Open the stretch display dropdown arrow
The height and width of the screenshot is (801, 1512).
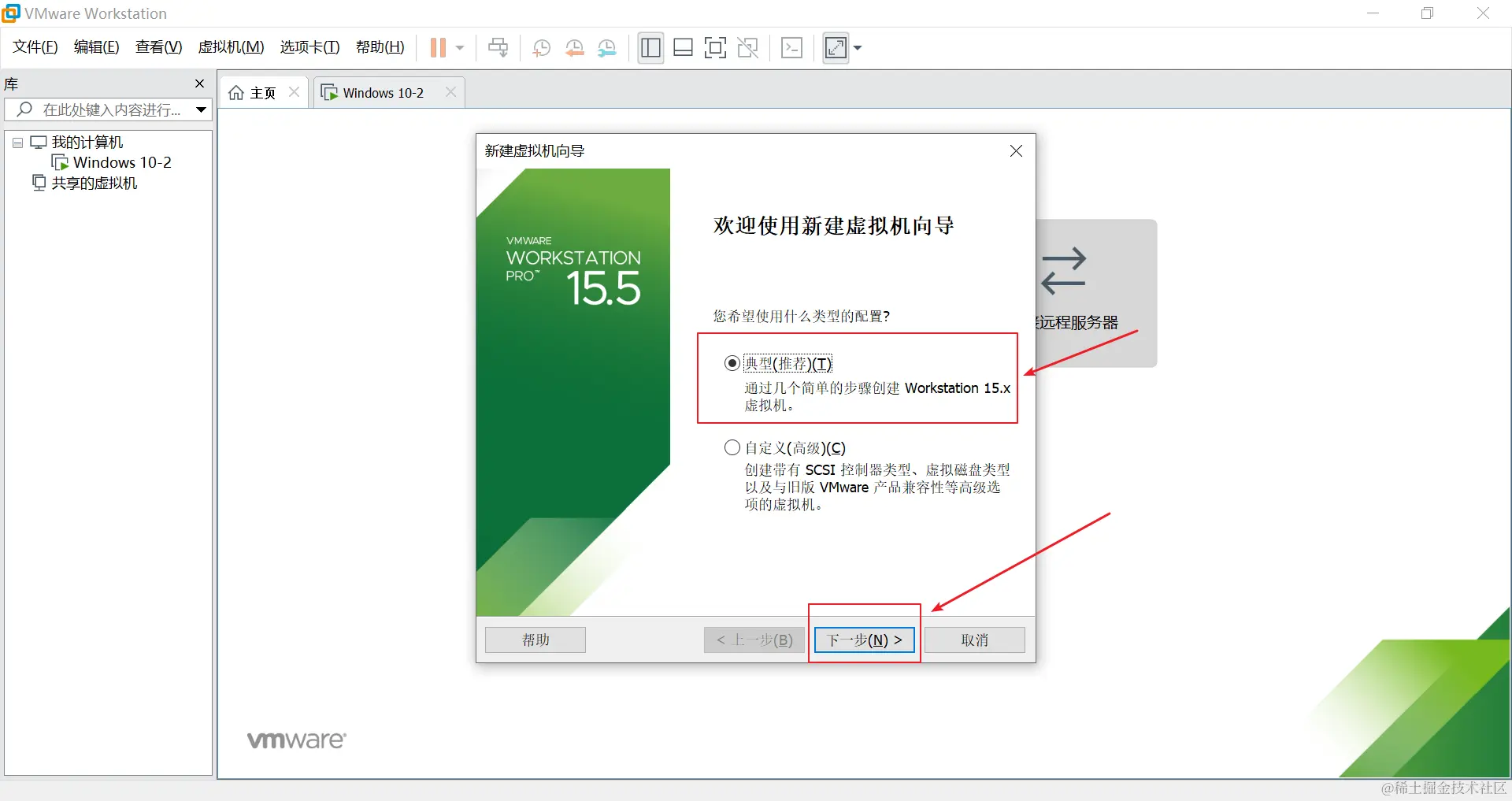(x=858, y=48)
